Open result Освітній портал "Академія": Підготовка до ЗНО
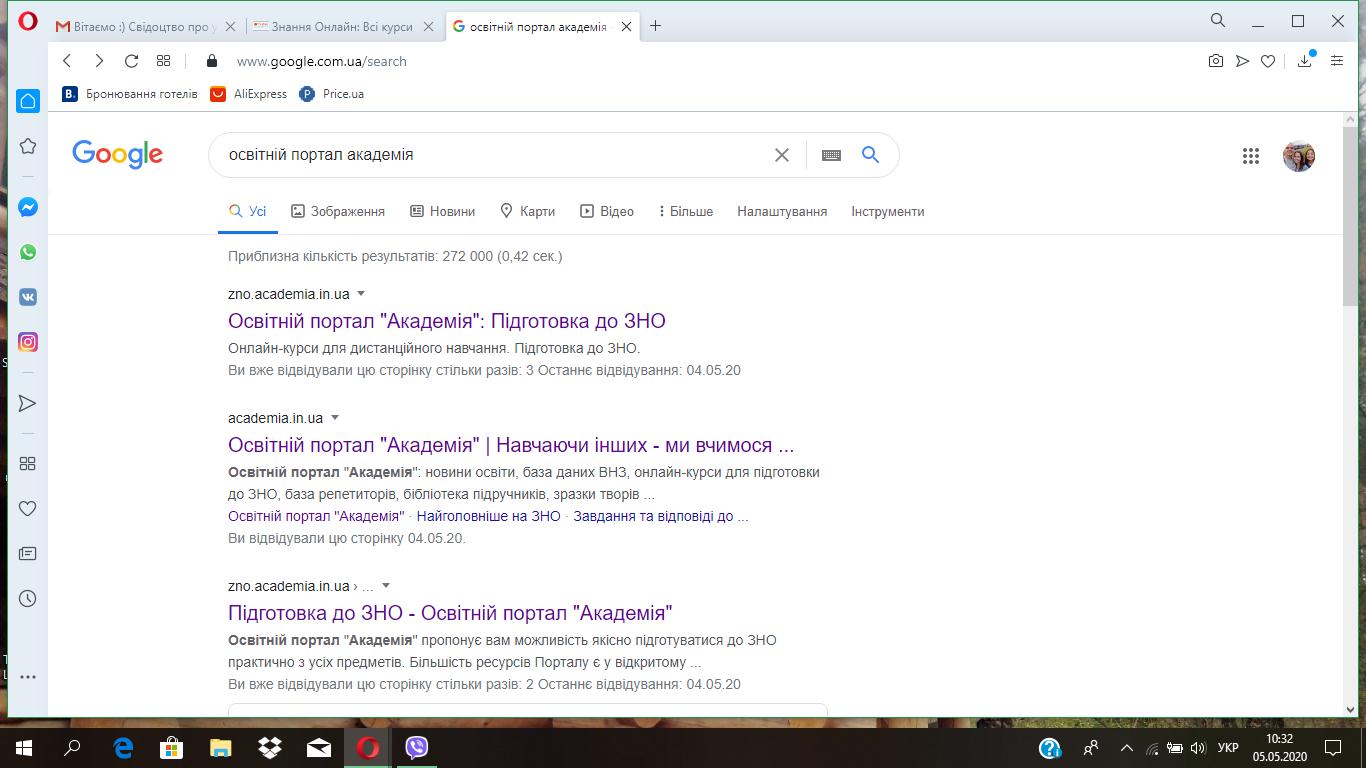 [447, 321]
